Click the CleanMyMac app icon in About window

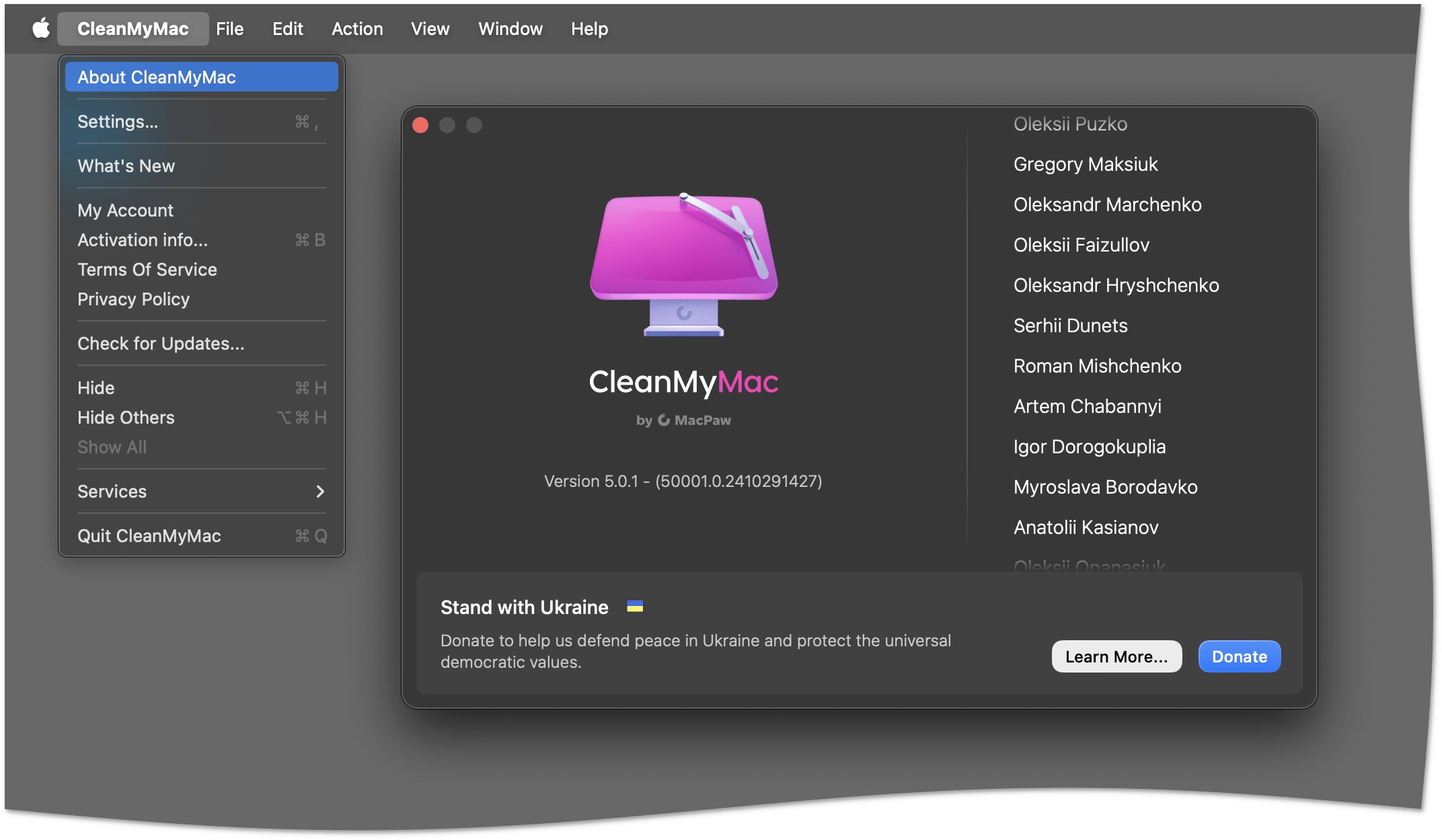pos(683,264)
